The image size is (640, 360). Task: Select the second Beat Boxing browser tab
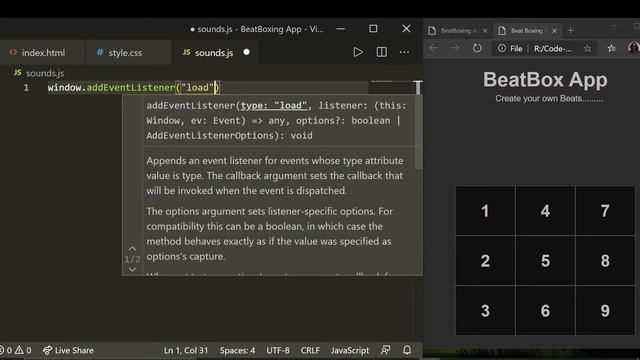[x=527, y=31]
